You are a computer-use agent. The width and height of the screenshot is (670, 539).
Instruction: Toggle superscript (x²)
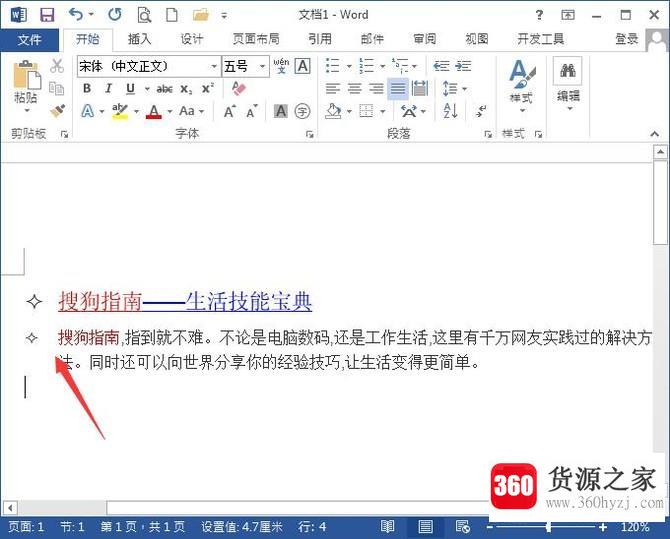[x=208, y=88]
